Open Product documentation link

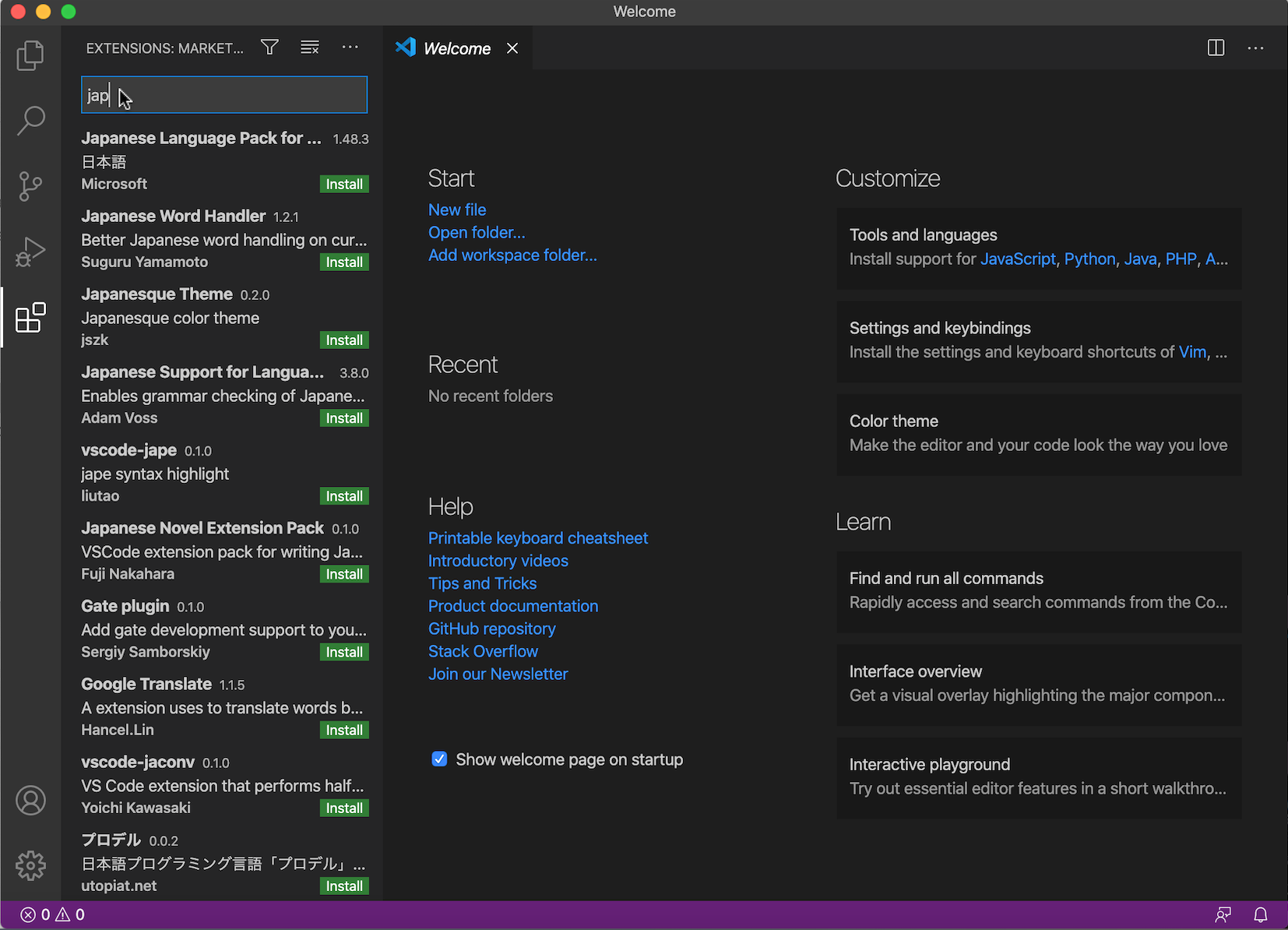point(513,605)
